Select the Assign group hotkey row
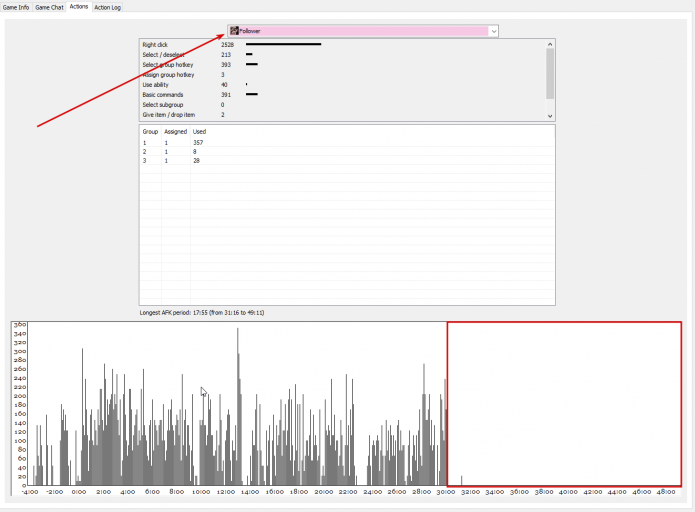The height and width of the screenshot is (512, 695). (x=343, y=74)
